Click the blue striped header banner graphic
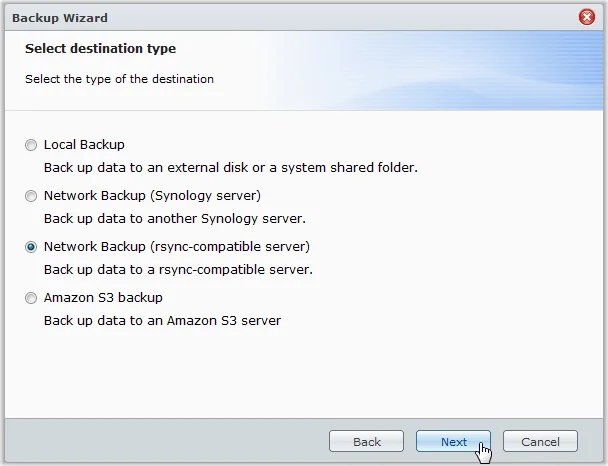Screen dimensions: 608x466 [500, 70]
